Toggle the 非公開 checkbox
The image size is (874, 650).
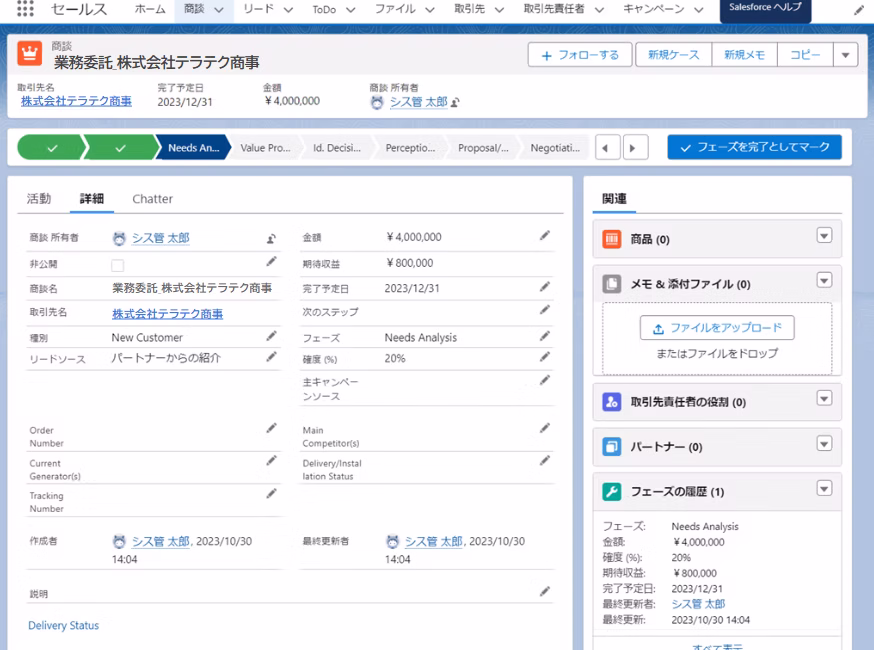click(x=118, y=265)
